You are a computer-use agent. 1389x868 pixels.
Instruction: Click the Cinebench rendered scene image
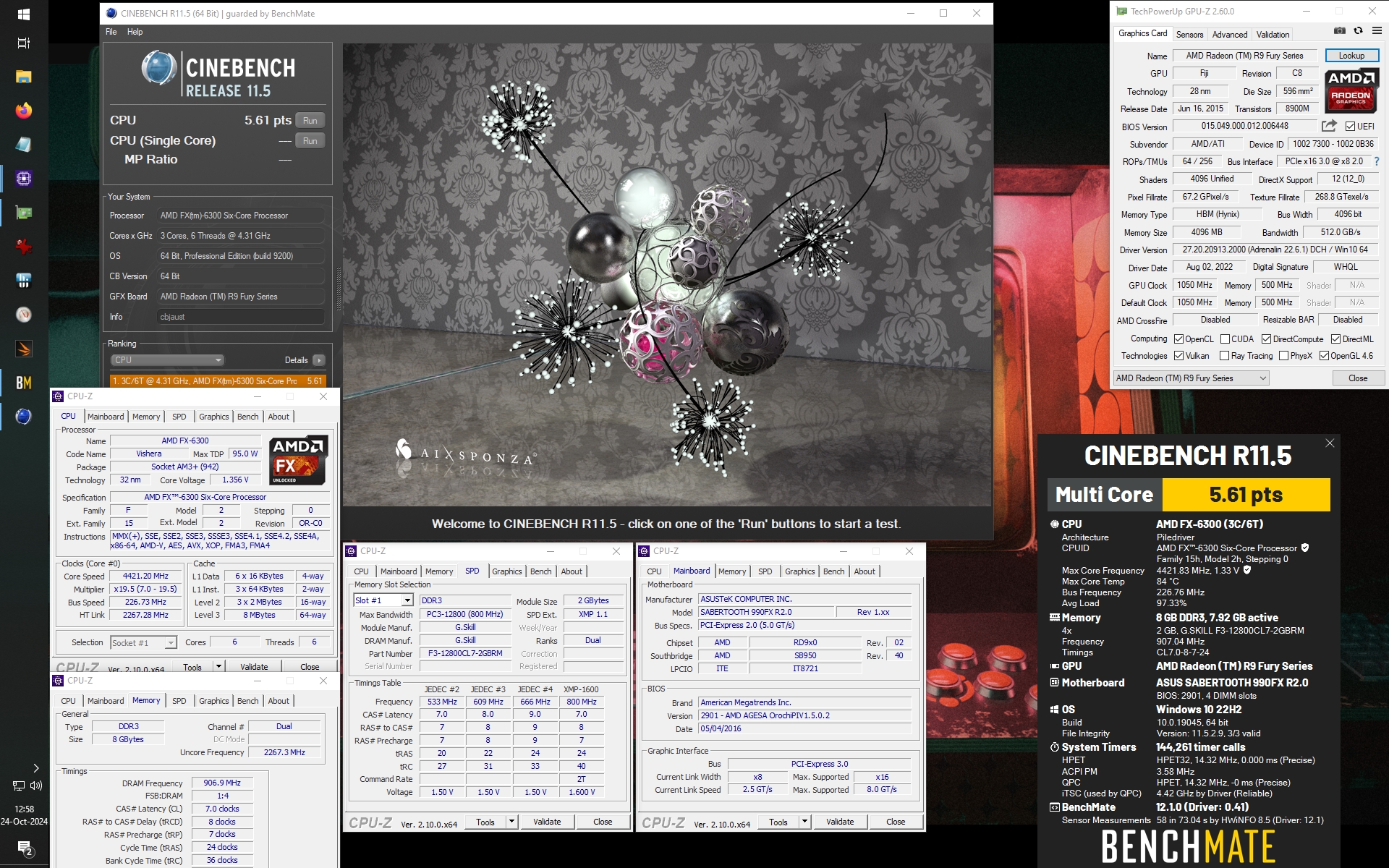pyautogui.click(x=667, y=275)
